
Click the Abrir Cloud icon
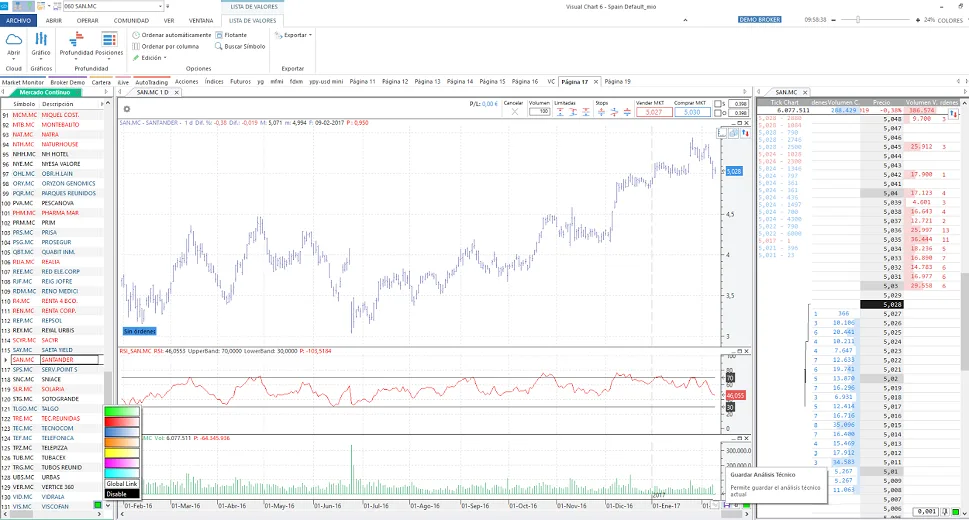click(x=14, y=40)
